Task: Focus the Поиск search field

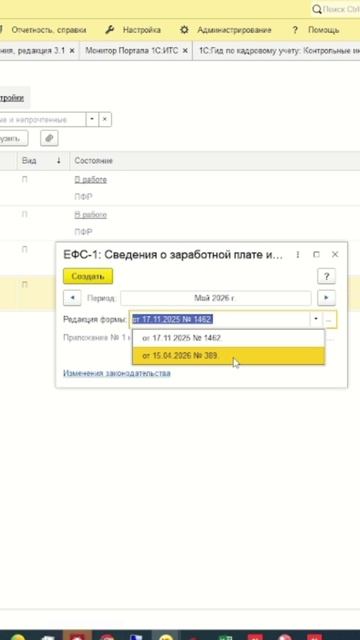Action: pos(341,9)
